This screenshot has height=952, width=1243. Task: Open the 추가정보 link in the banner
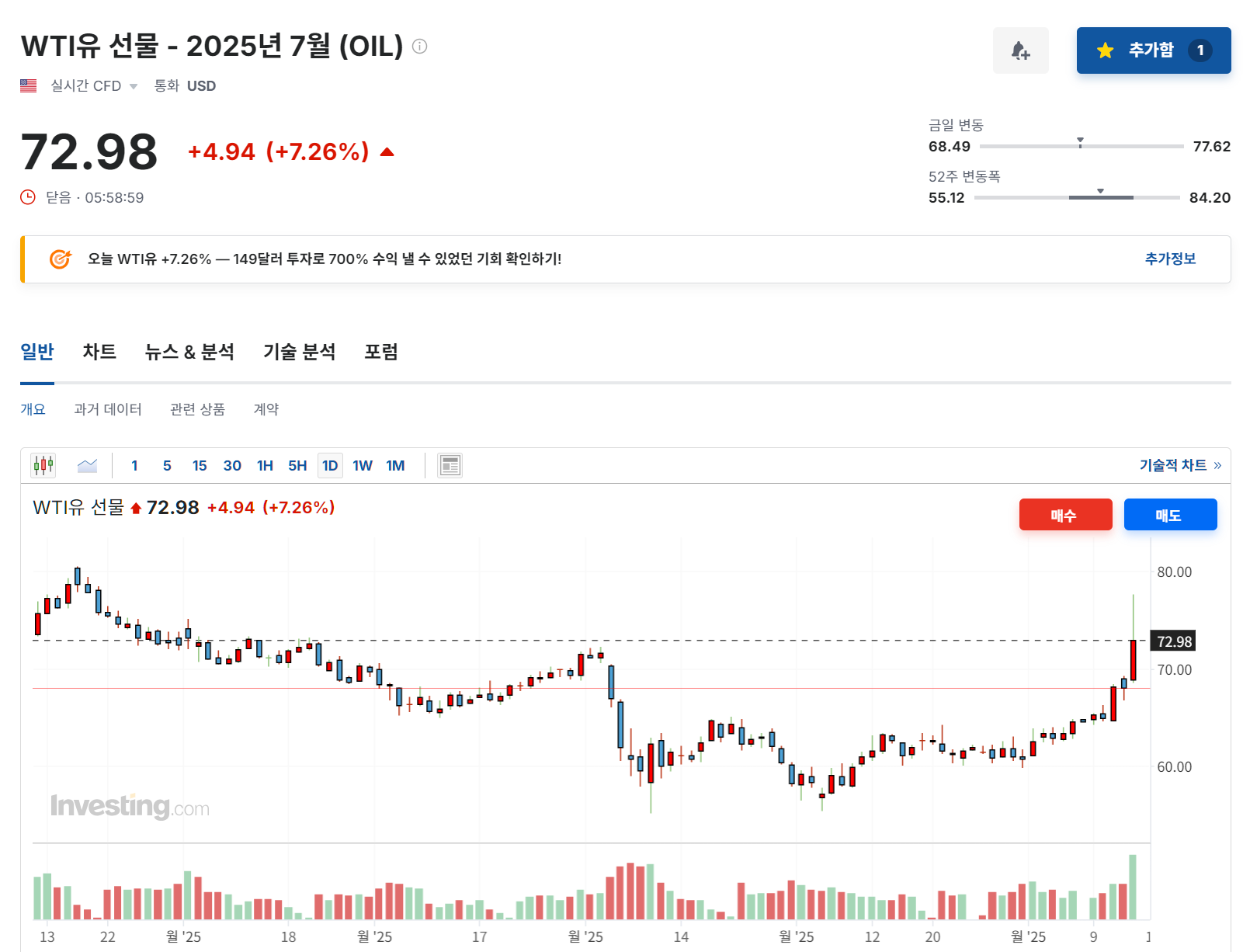click(x=1170, y=259)
